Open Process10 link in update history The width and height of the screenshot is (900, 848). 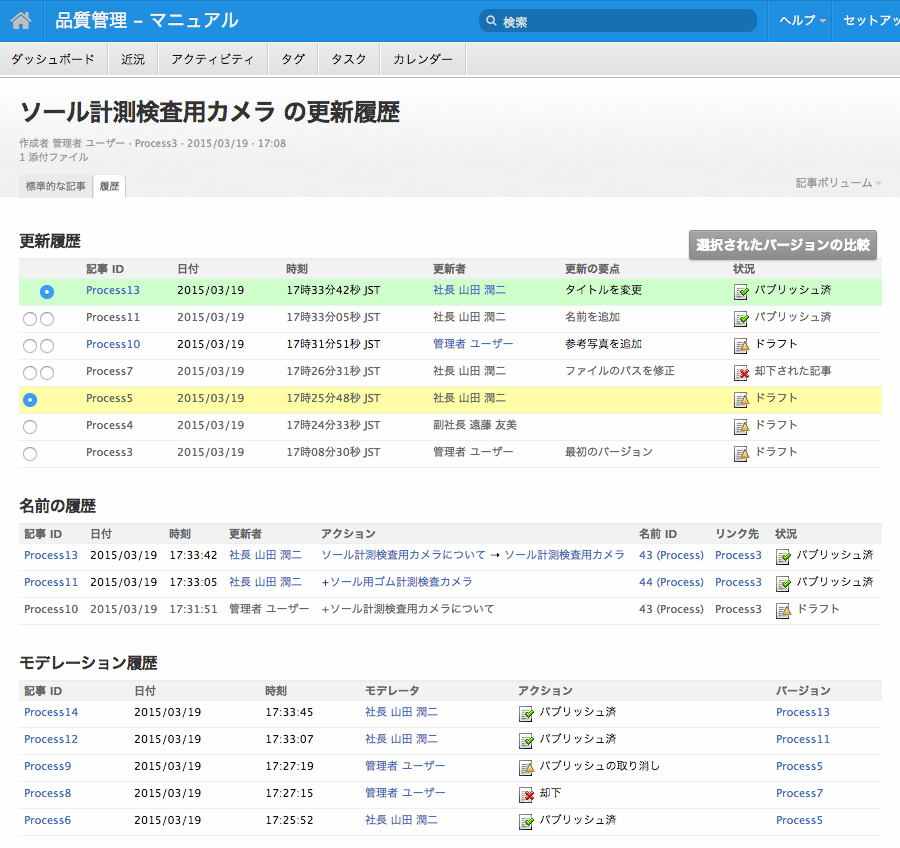[x=112, y=344]
